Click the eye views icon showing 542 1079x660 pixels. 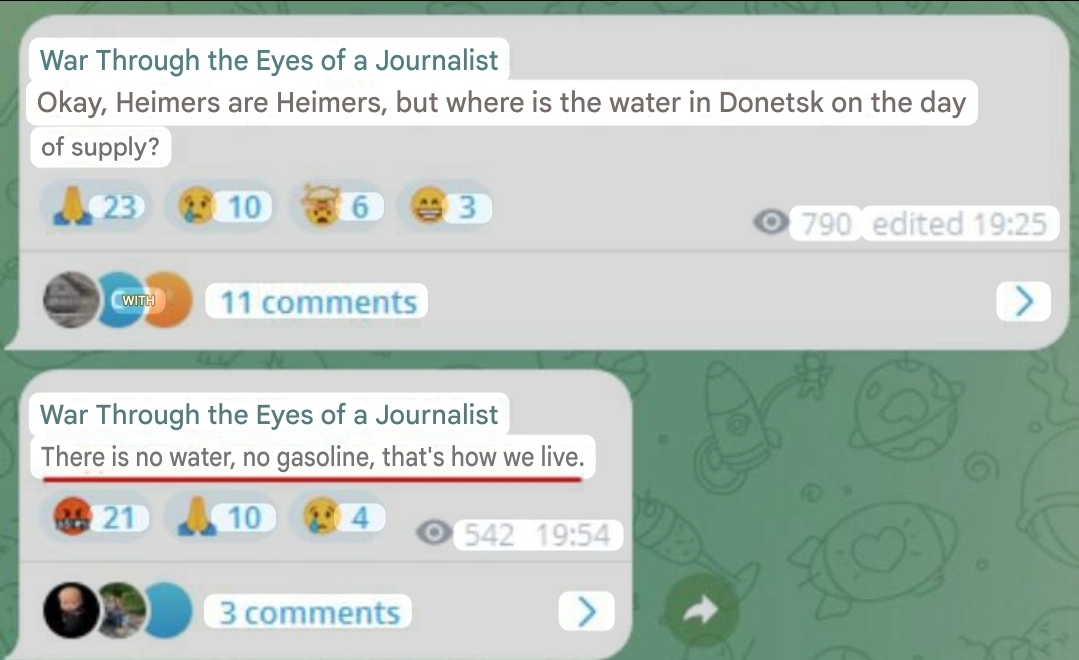tap(434, 533)
